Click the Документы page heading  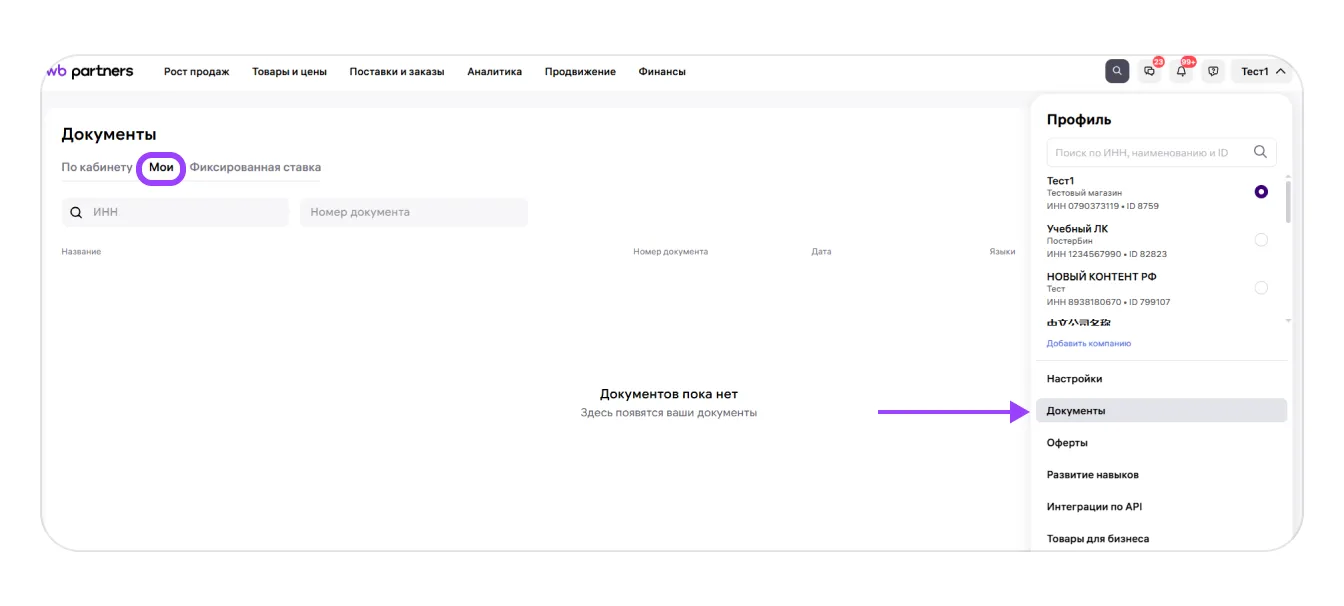point(109,134)
